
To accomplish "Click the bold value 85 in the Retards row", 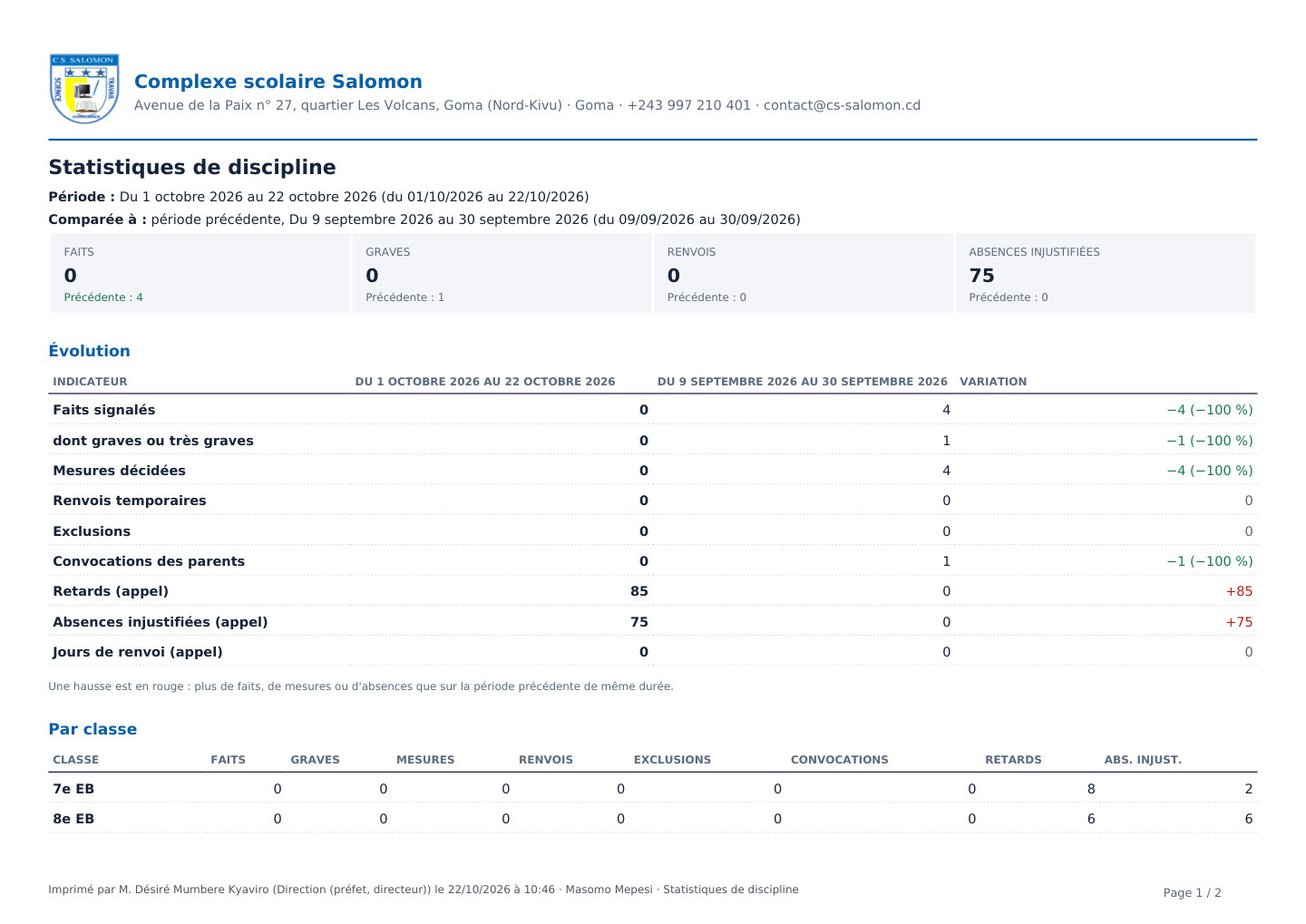I will coord(639,591).
